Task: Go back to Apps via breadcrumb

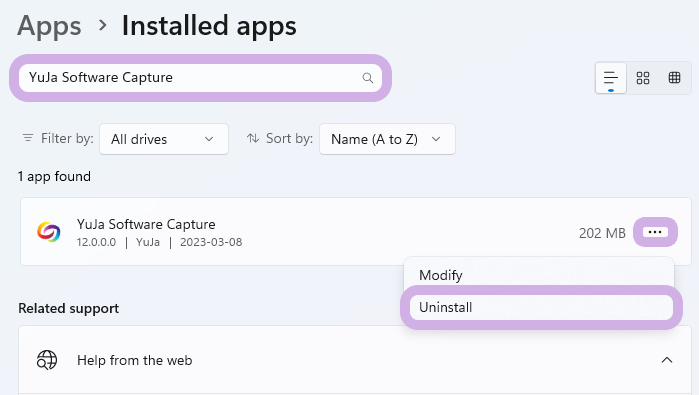Action: [x=49, y=25]
